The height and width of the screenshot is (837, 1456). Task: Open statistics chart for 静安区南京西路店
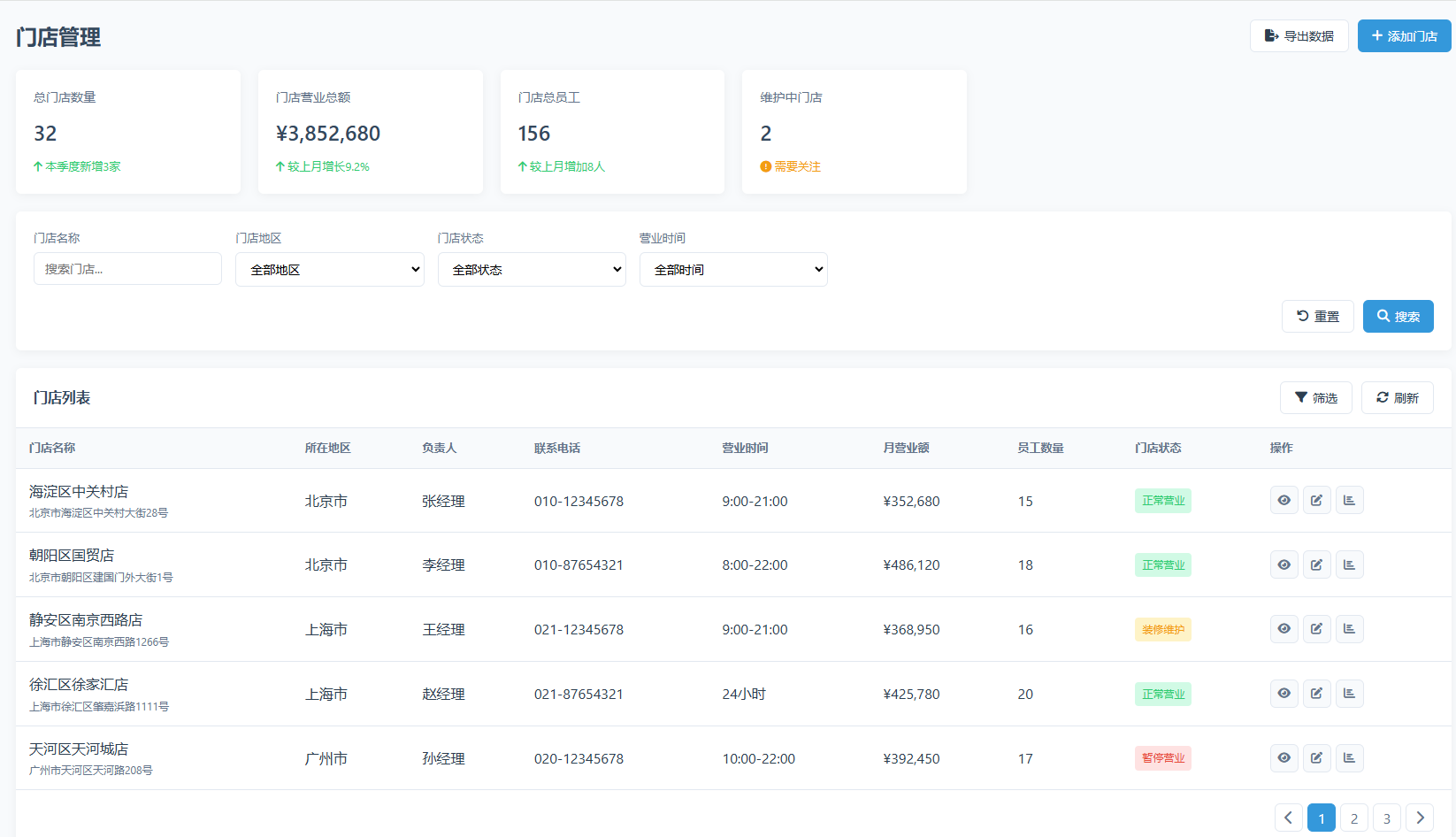1349,629
